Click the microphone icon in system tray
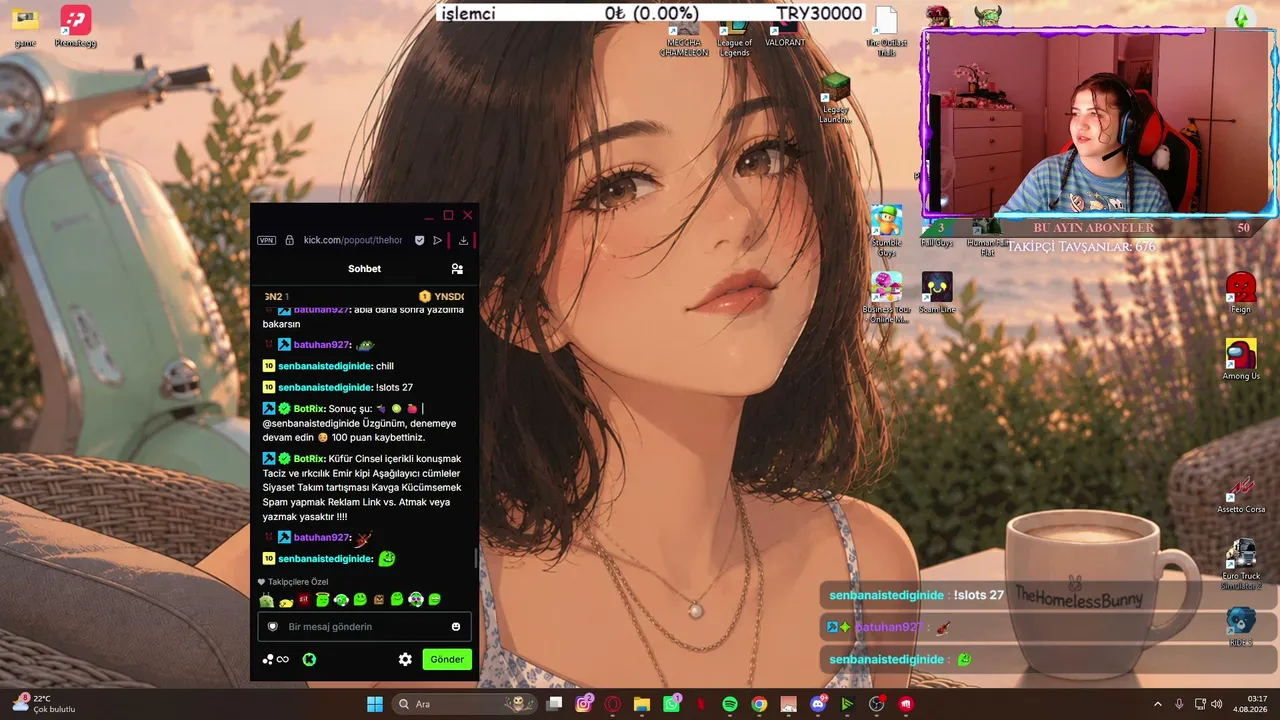The width and height of the screenshot is (1280, 720). 1179,704
